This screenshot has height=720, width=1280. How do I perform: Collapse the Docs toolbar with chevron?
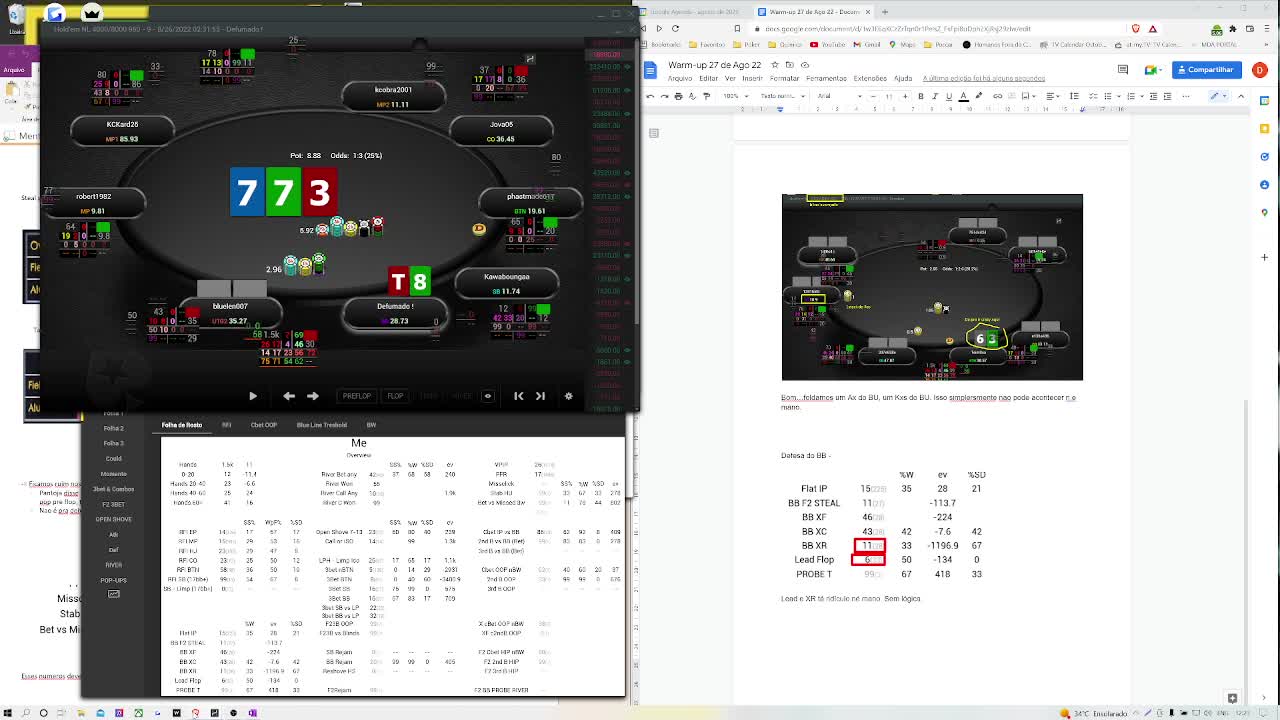pos(1241,97)
